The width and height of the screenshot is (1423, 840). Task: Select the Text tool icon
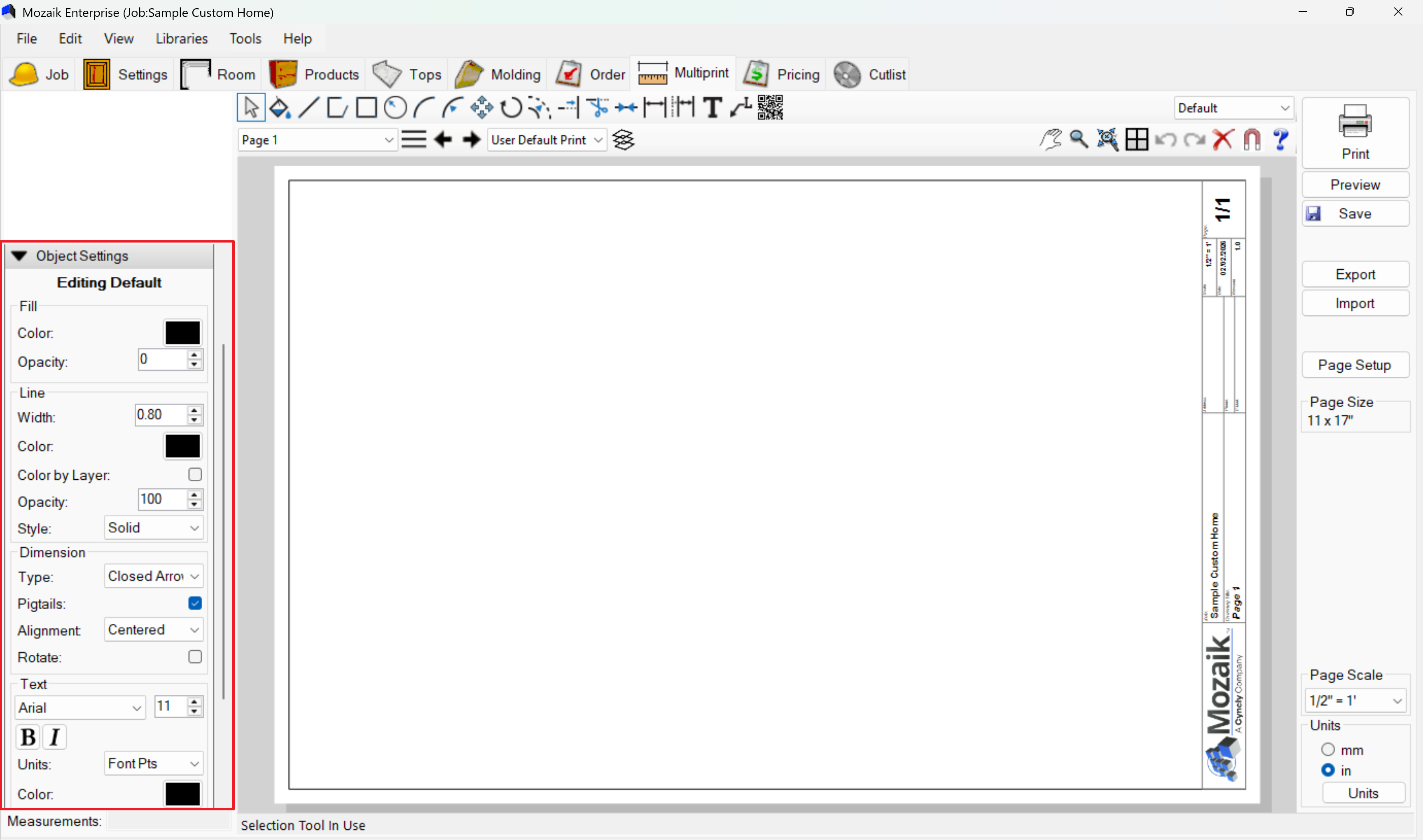[713, 107]
